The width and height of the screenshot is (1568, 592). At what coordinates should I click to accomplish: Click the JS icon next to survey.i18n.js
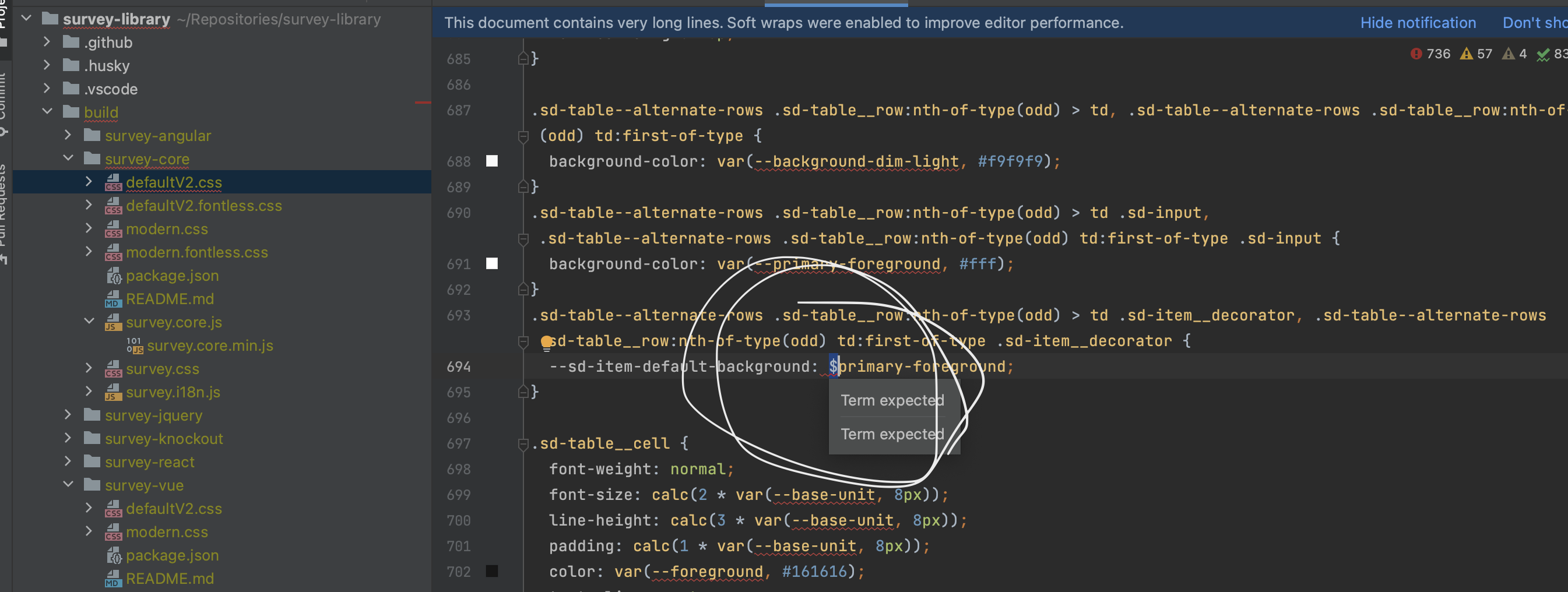pos(113,393)
